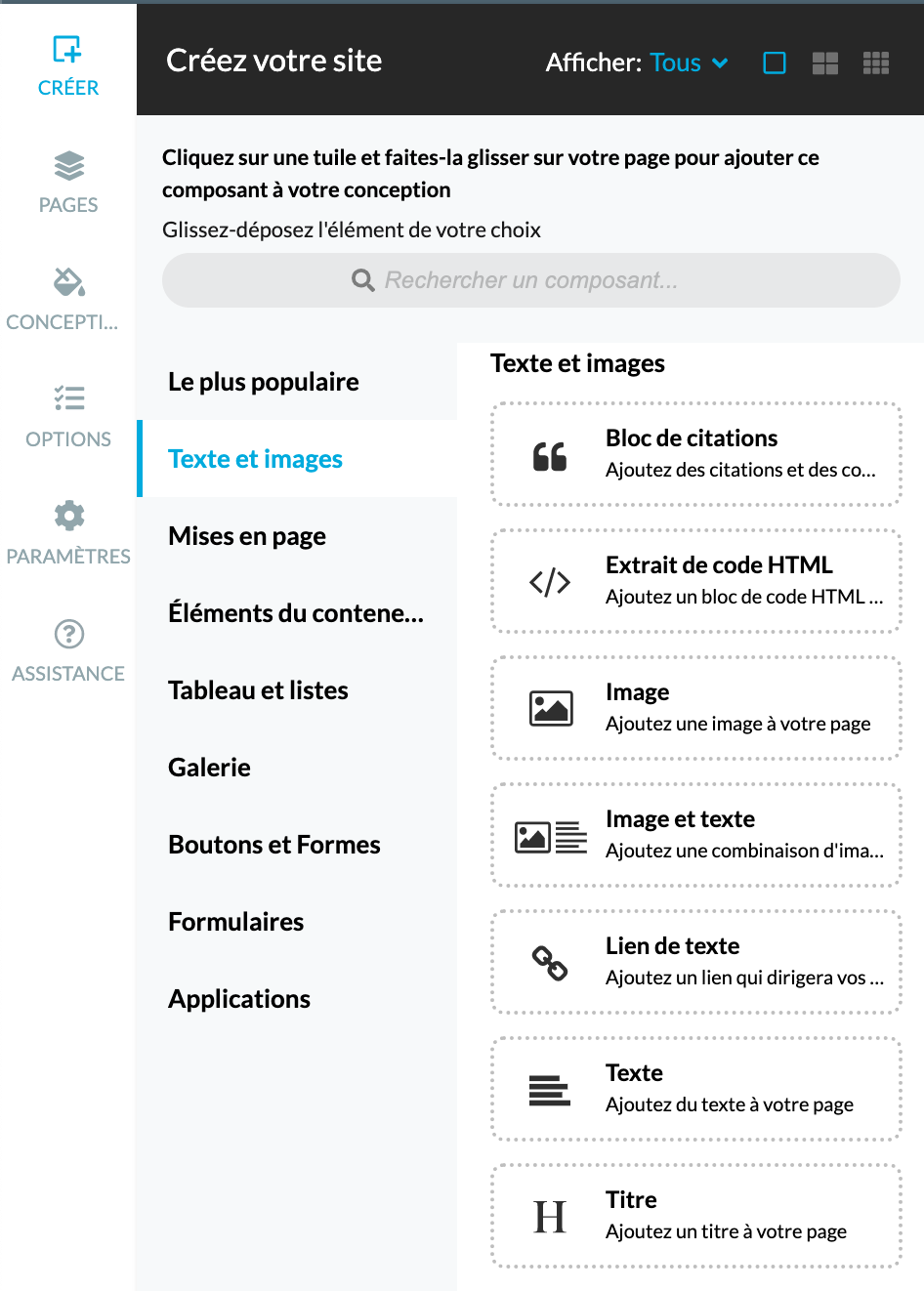This screenshot has width=924, height=1291.
Task: Switch display to the dense grid view
Action: point(876,62)
